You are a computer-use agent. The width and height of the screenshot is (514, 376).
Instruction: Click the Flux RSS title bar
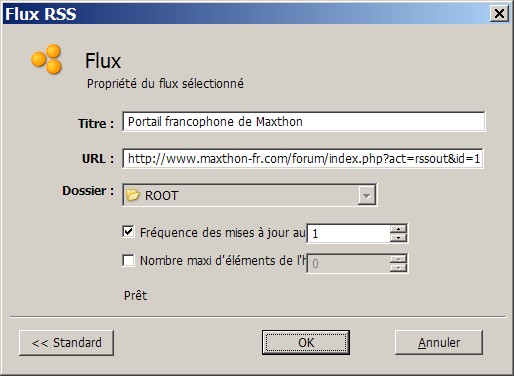point(247,14)
